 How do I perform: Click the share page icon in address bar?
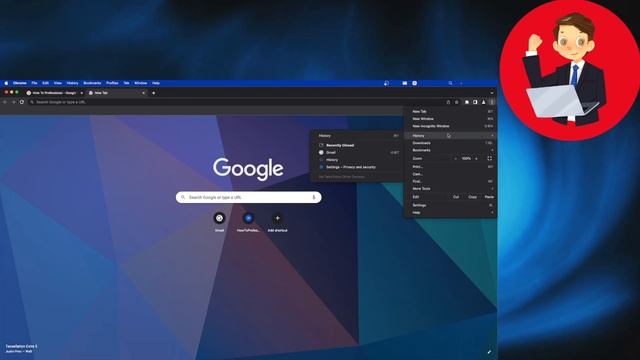448,102
